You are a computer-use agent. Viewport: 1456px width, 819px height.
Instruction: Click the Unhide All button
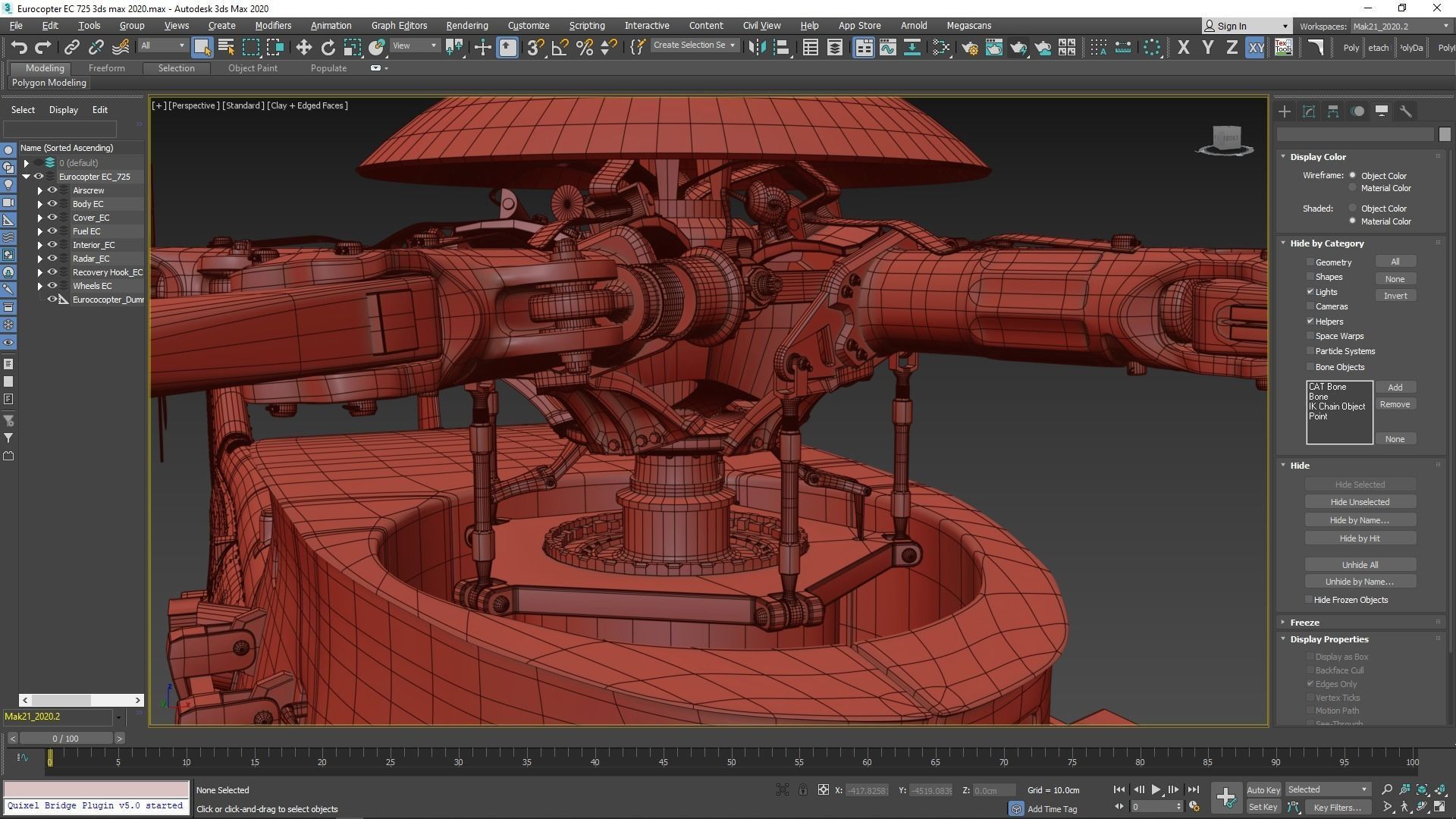click(x=1359, y=565)
